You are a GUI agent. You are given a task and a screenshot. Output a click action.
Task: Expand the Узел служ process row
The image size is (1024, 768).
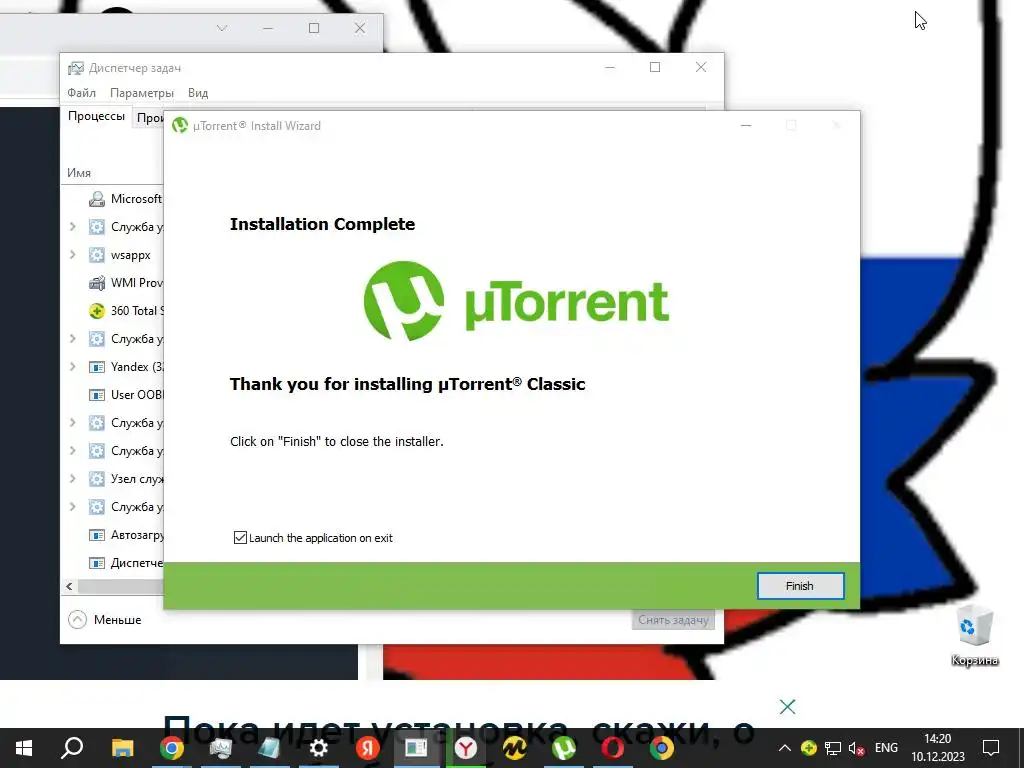tap(72, 479)
